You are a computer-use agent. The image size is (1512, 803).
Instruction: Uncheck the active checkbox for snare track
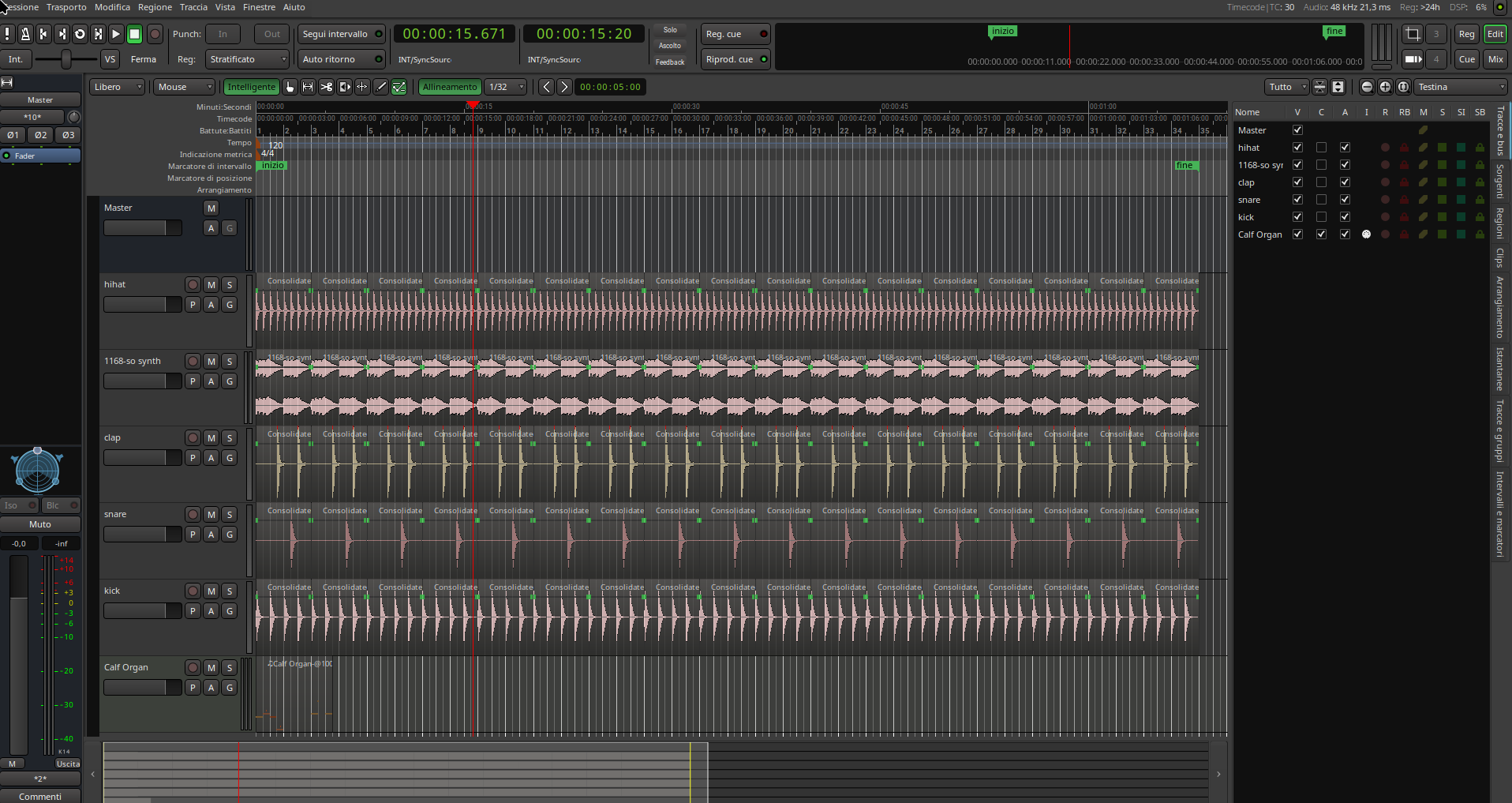tap(1345, 200)
